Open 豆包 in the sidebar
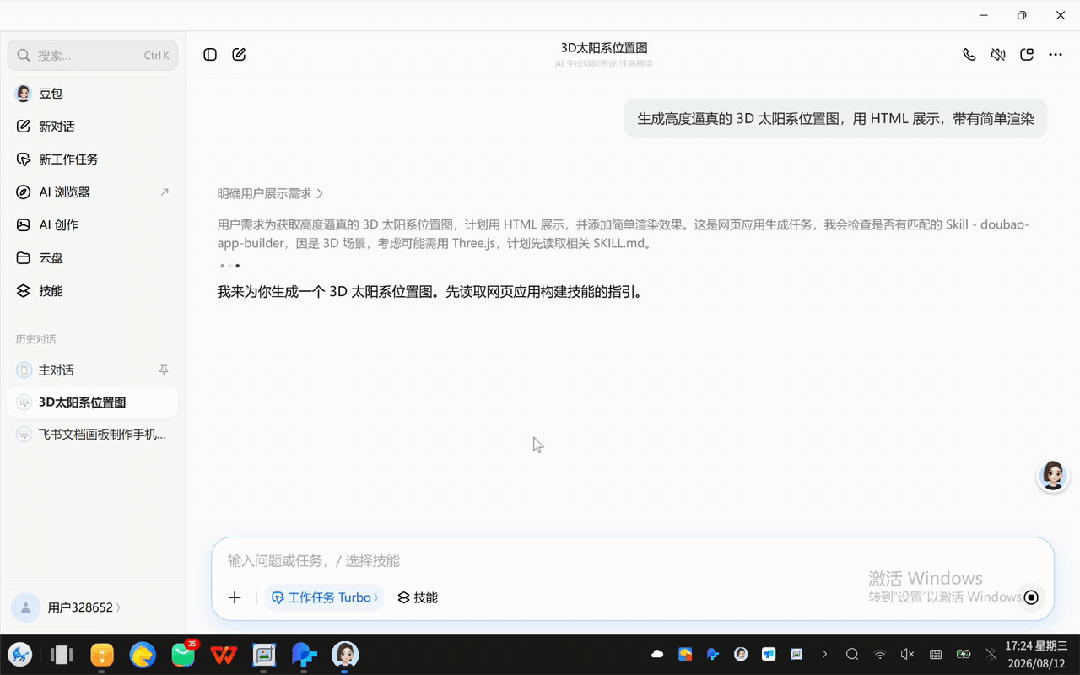 [x=92, y=94]
